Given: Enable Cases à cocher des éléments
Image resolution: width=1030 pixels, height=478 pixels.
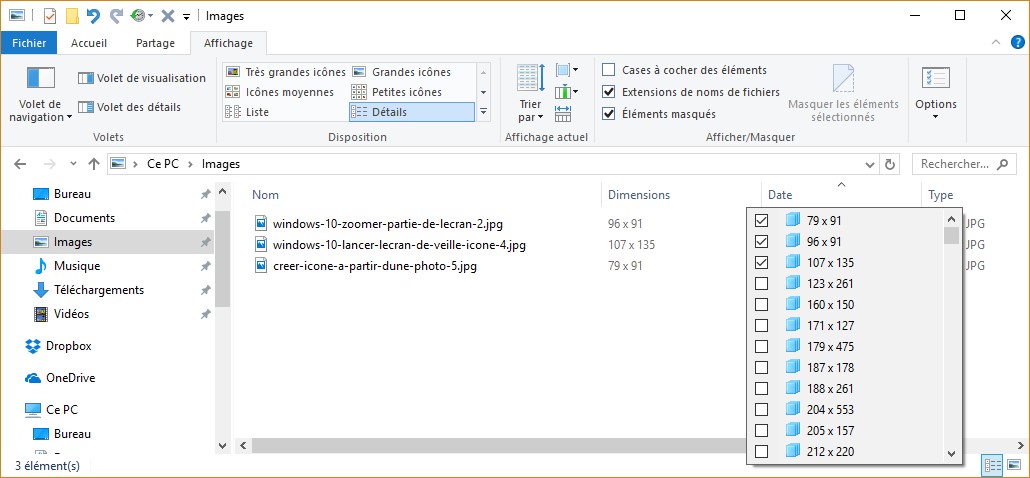Looking at the screenshot, I should pos(608,70).
